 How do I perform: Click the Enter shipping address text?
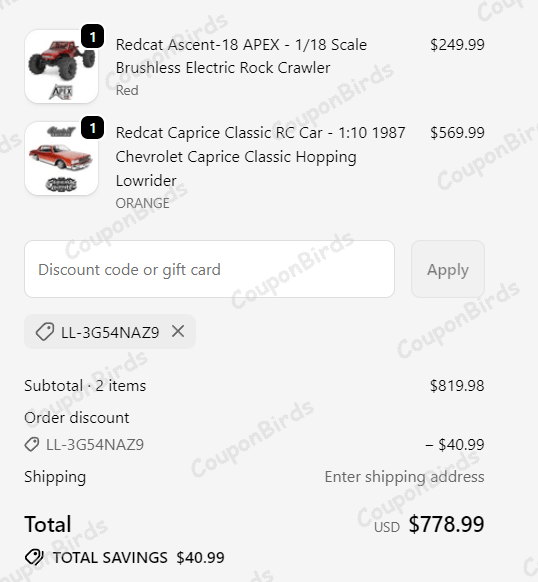pyautogui.click(x=404, y=477)
